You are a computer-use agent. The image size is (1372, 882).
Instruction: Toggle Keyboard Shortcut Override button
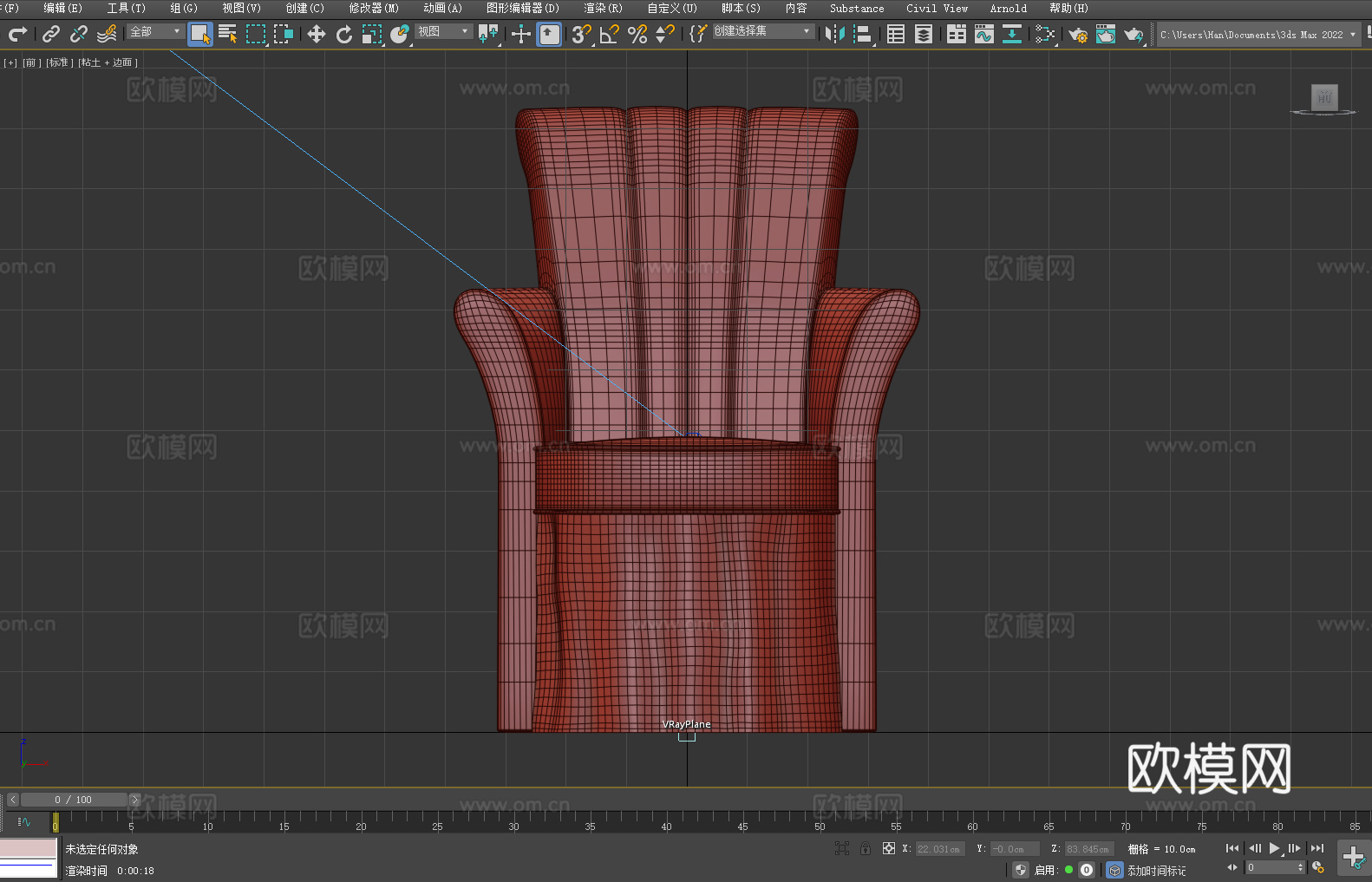click(549, 34)
